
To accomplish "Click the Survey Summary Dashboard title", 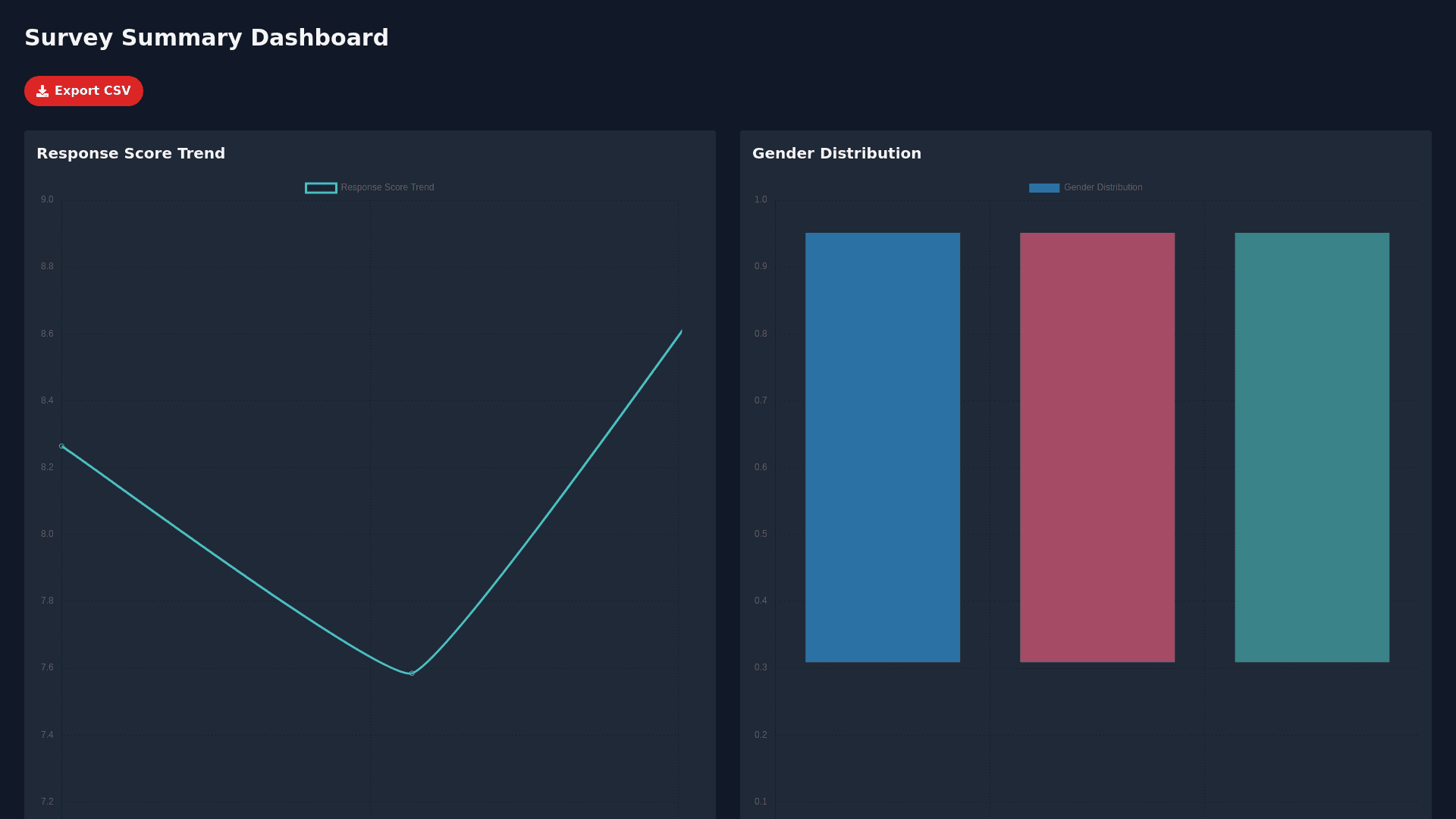I will [206, 38].
